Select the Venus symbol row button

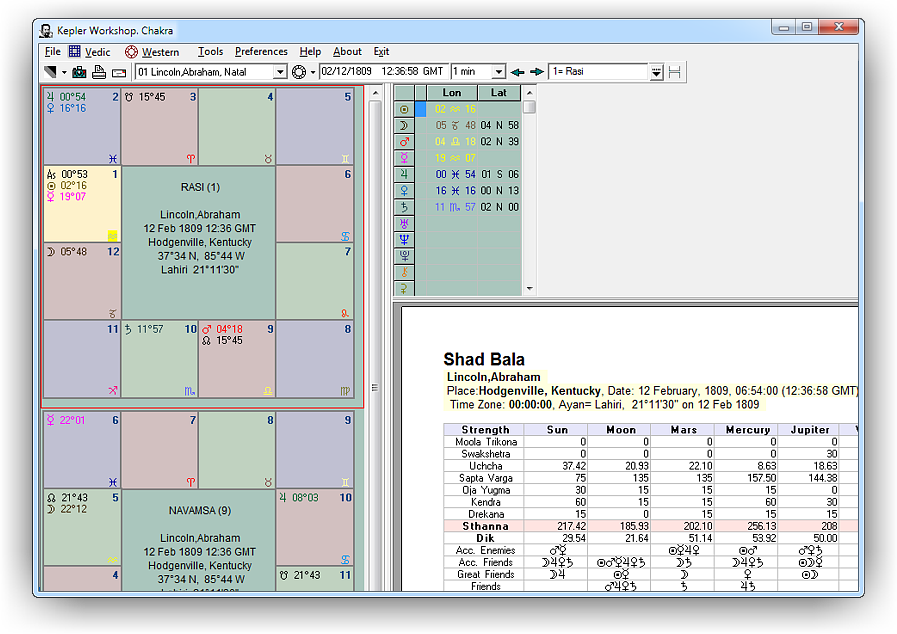coord(404,191)
